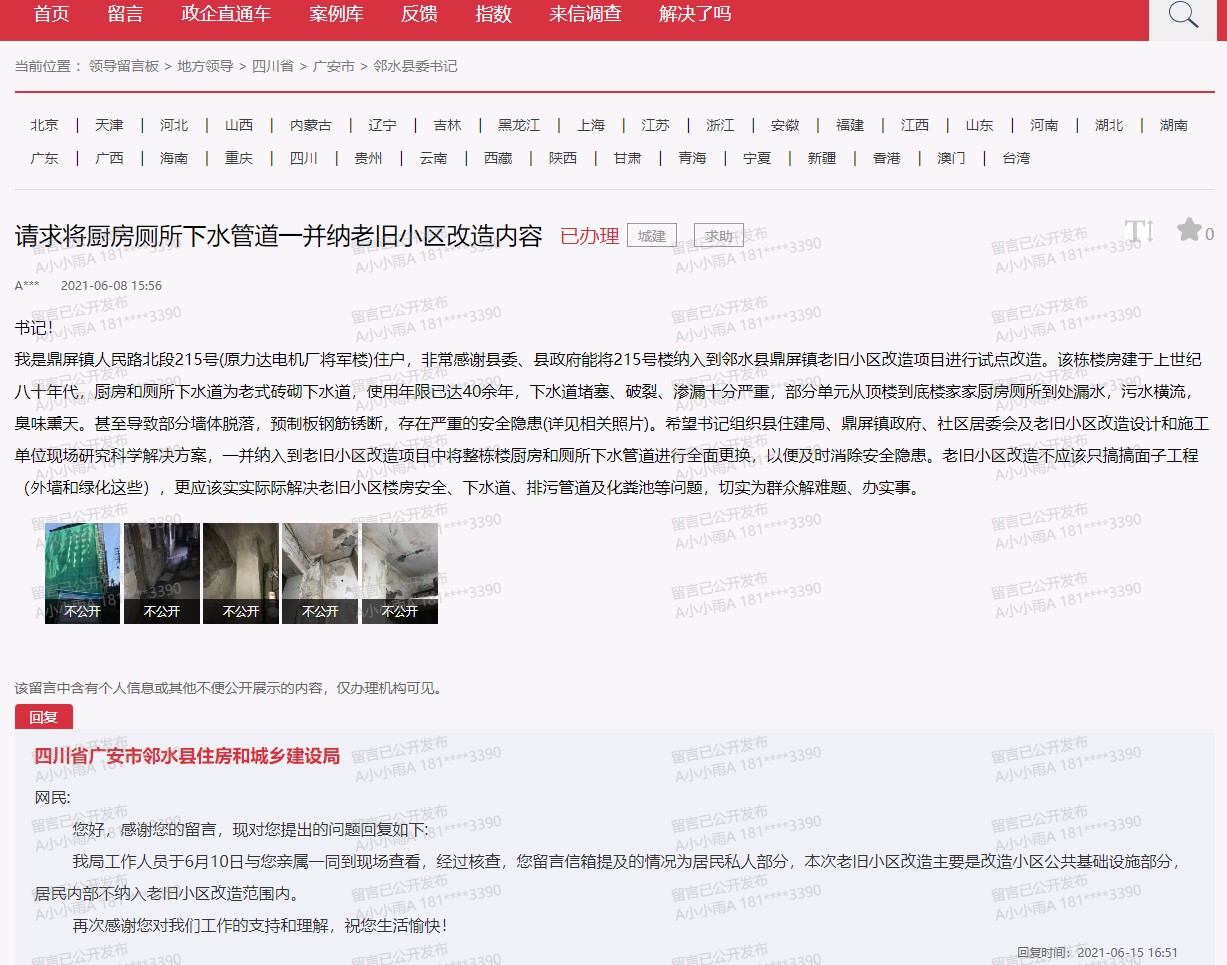
Task: Go to 政企直通车 in the navigation bar
Action: (x=226, y=14)
